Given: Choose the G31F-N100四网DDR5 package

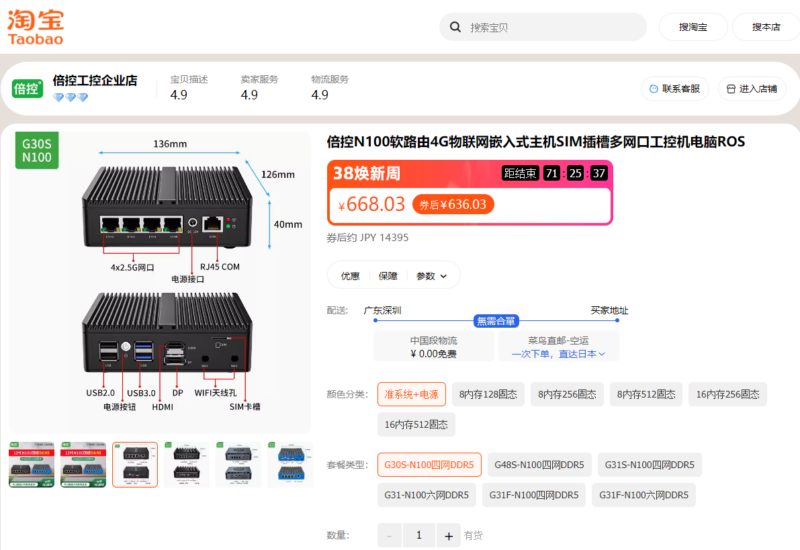Looking at the screenshot, I should (x=534, y=495).
